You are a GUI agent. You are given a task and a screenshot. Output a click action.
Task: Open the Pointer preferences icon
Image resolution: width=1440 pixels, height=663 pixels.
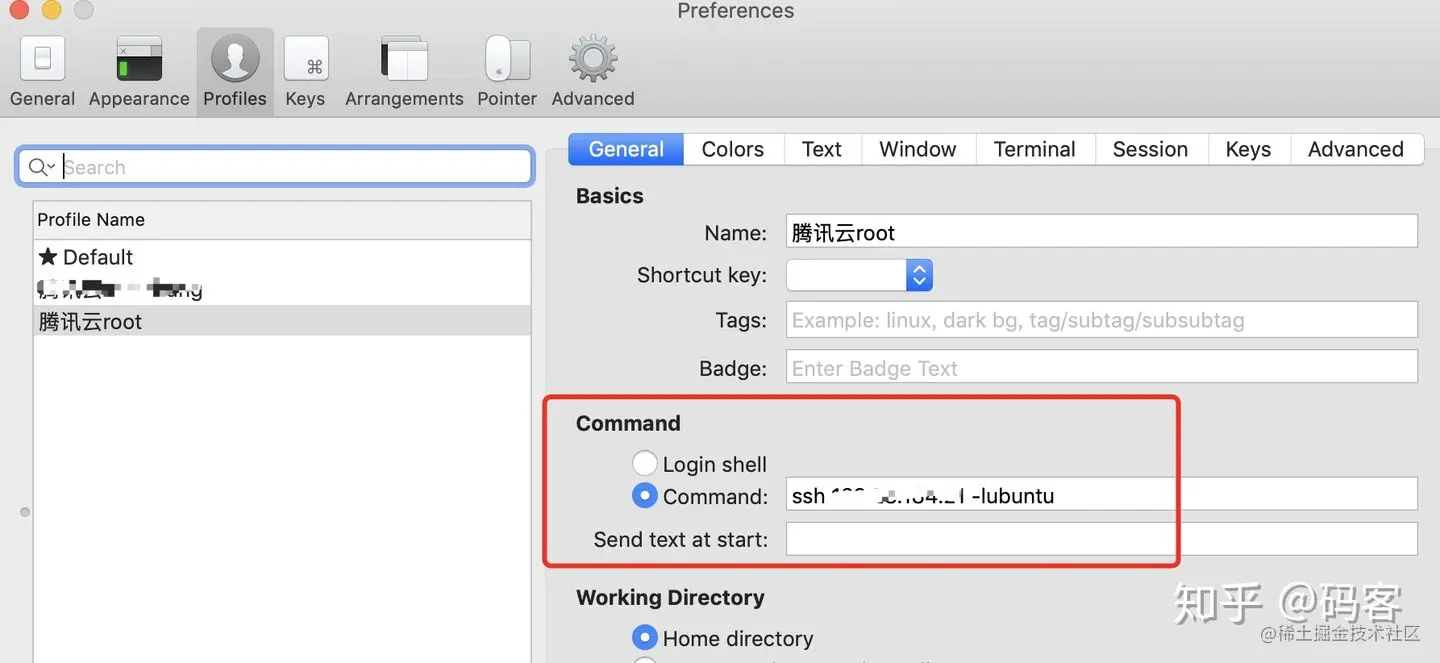pyautogui.click(x=507, y=61)
